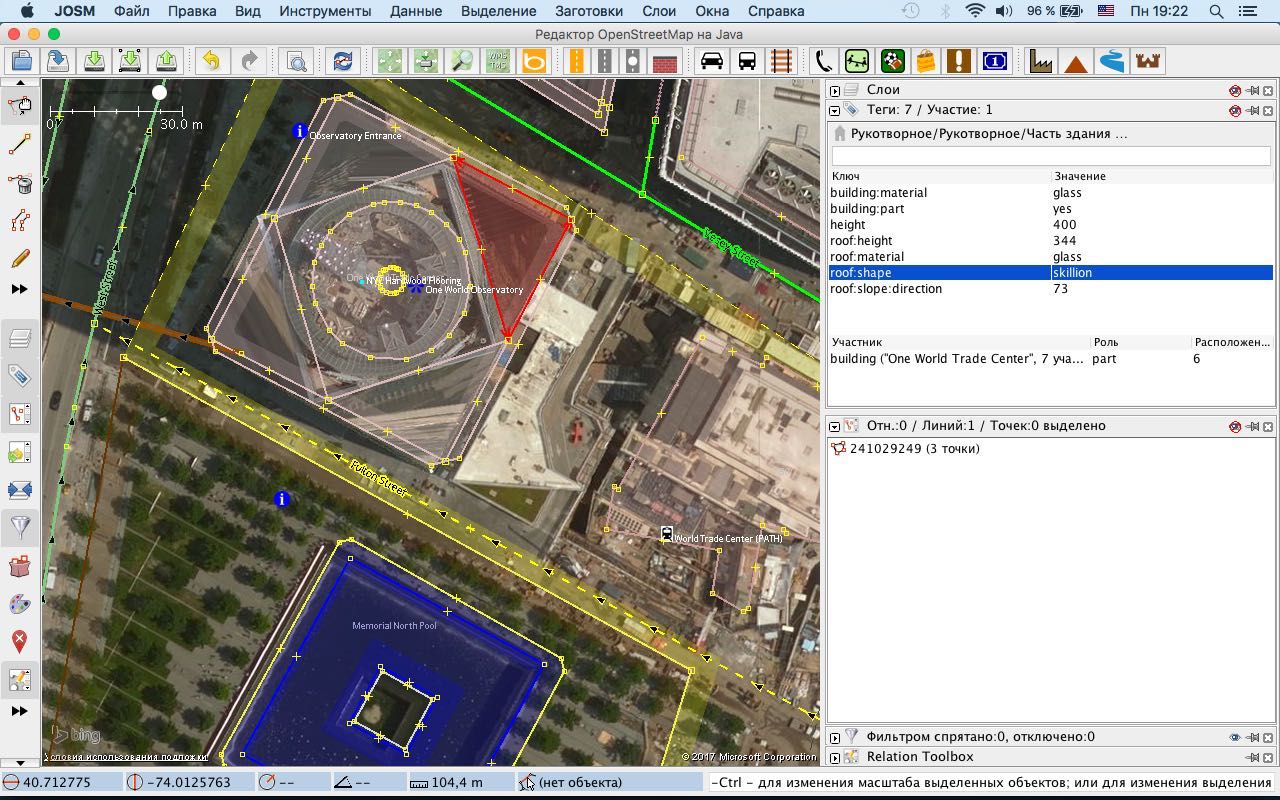Select the building:material tag row
This screenshot has height=800, width=1280.
(1050, 192)
